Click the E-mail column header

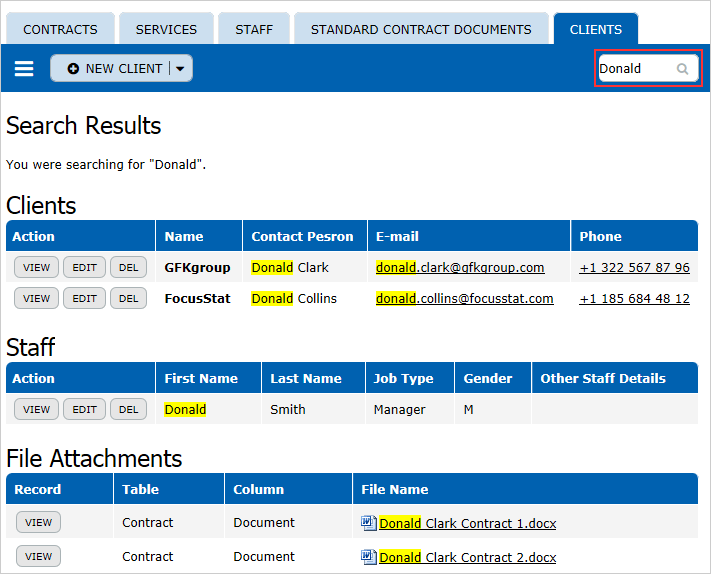469,236
